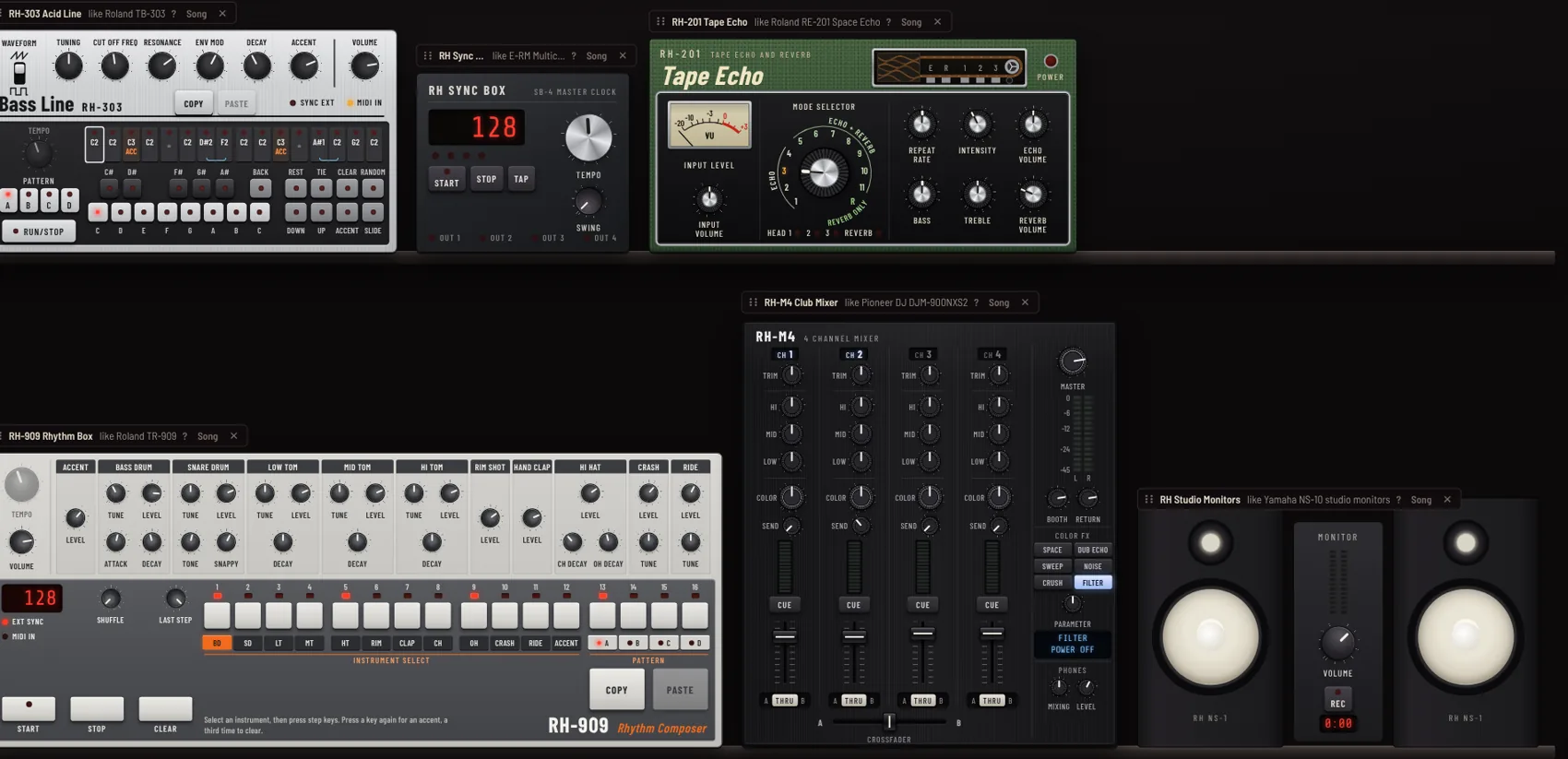Screen dimensions: 1568x759
Task: Select SD instrument on RH-909
Action: 247,644
